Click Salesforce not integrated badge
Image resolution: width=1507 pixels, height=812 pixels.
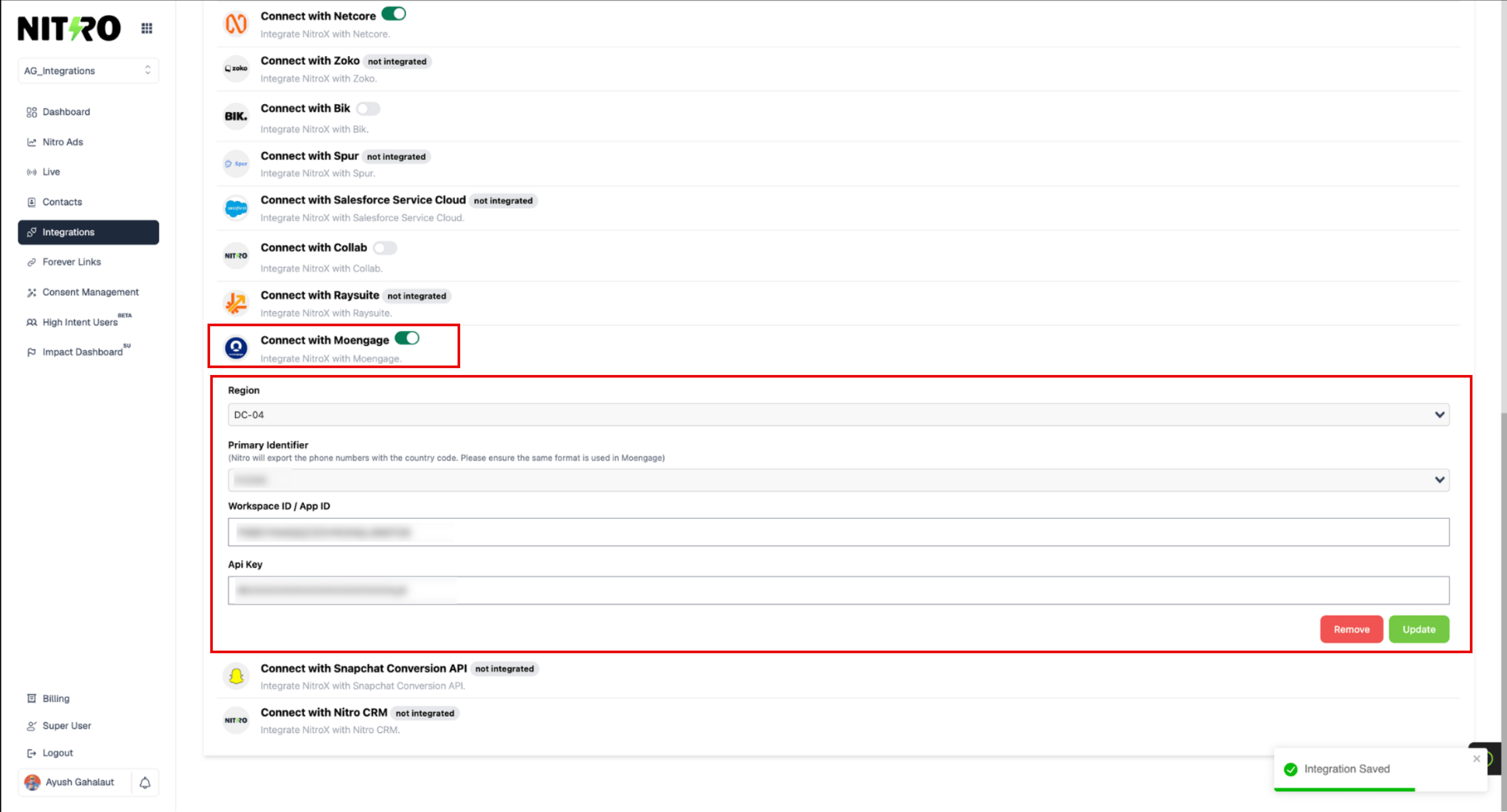(503, 201)
